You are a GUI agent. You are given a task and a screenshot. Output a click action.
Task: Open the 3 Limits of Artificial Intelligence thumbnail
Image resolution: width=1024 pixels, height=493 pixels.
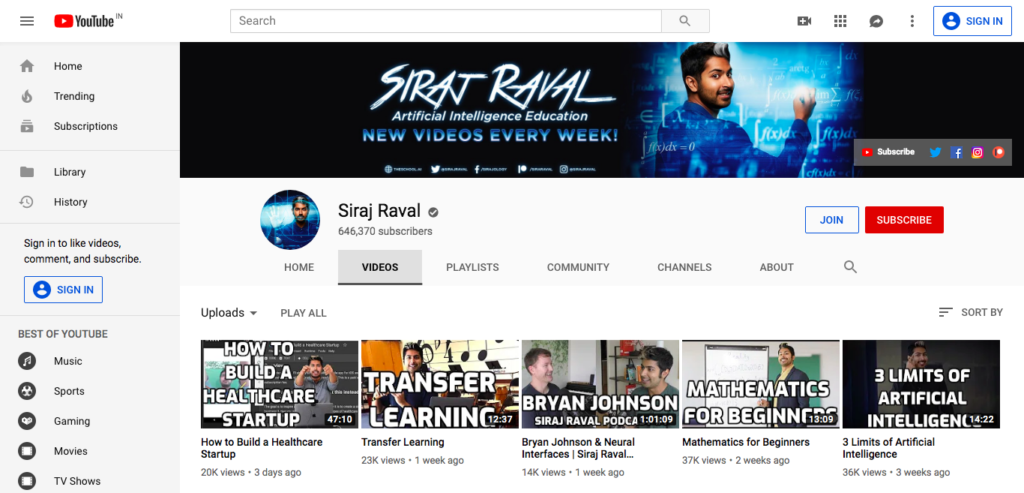pos(921,384)
